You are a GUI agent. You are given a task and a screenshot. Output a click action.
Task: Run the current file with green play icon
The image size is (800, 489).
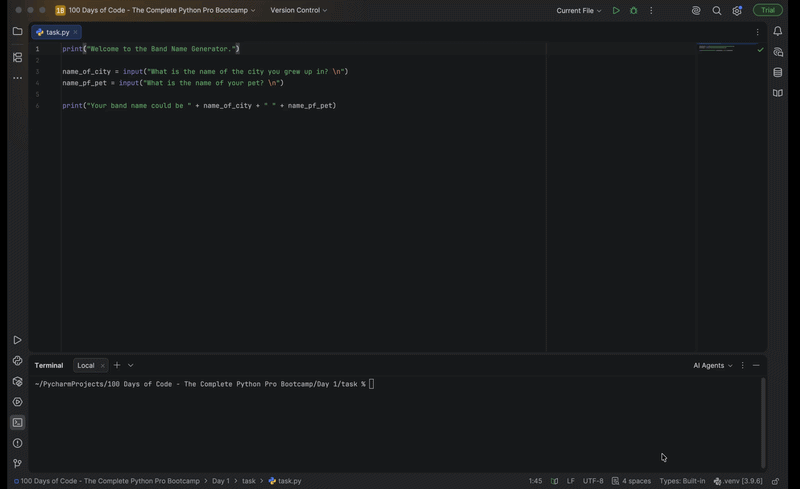[616, 10]
